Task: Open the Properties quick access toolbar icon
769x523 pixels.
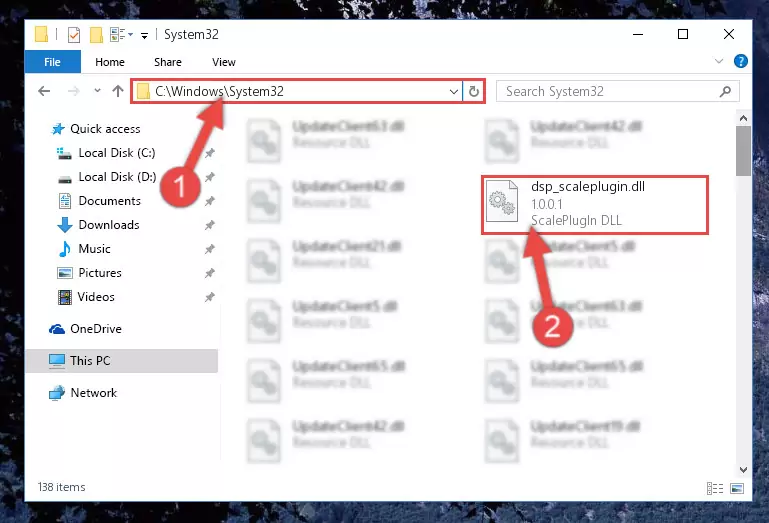Action: click(x=74, y=35)
